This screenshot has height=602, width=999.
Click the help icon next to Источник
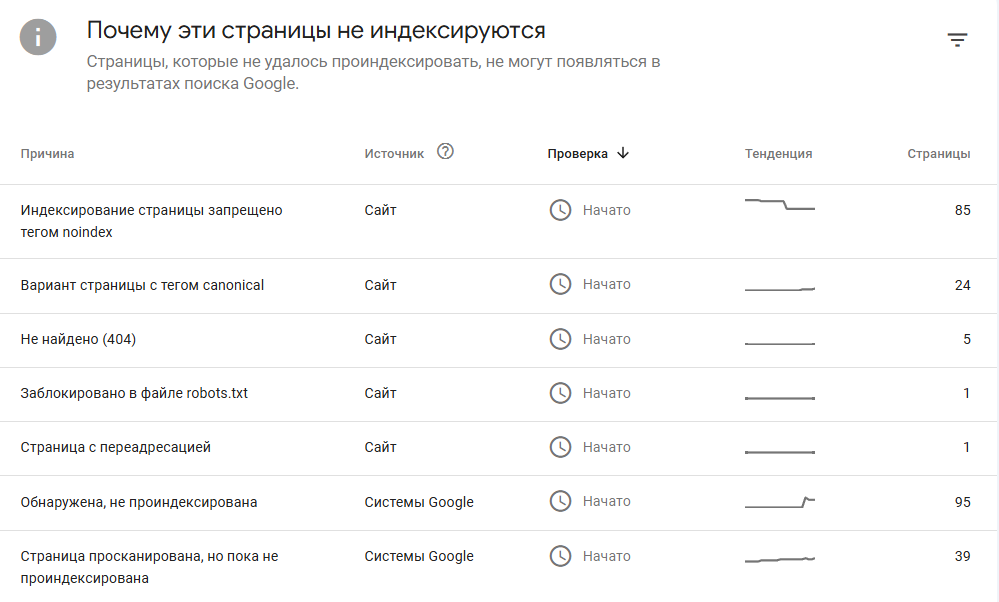(446, 152)
